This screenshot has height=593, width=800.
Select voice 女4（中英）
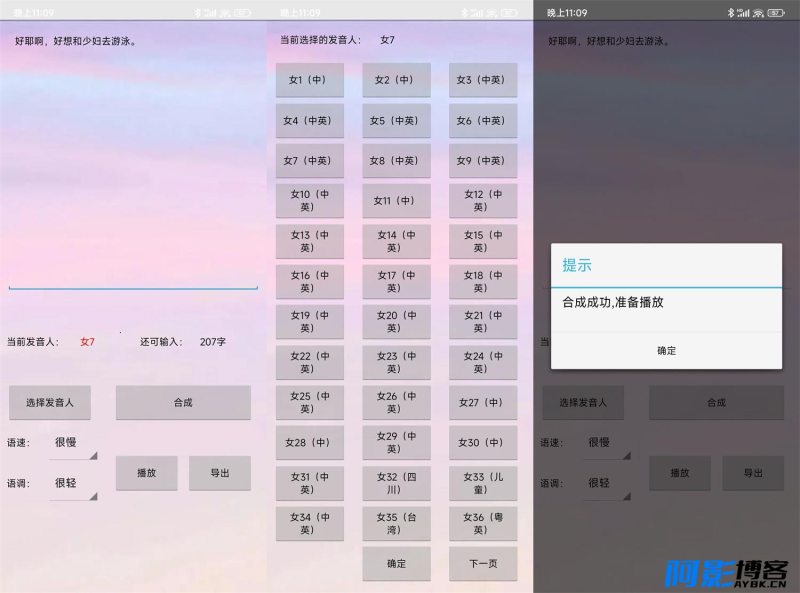310,121
